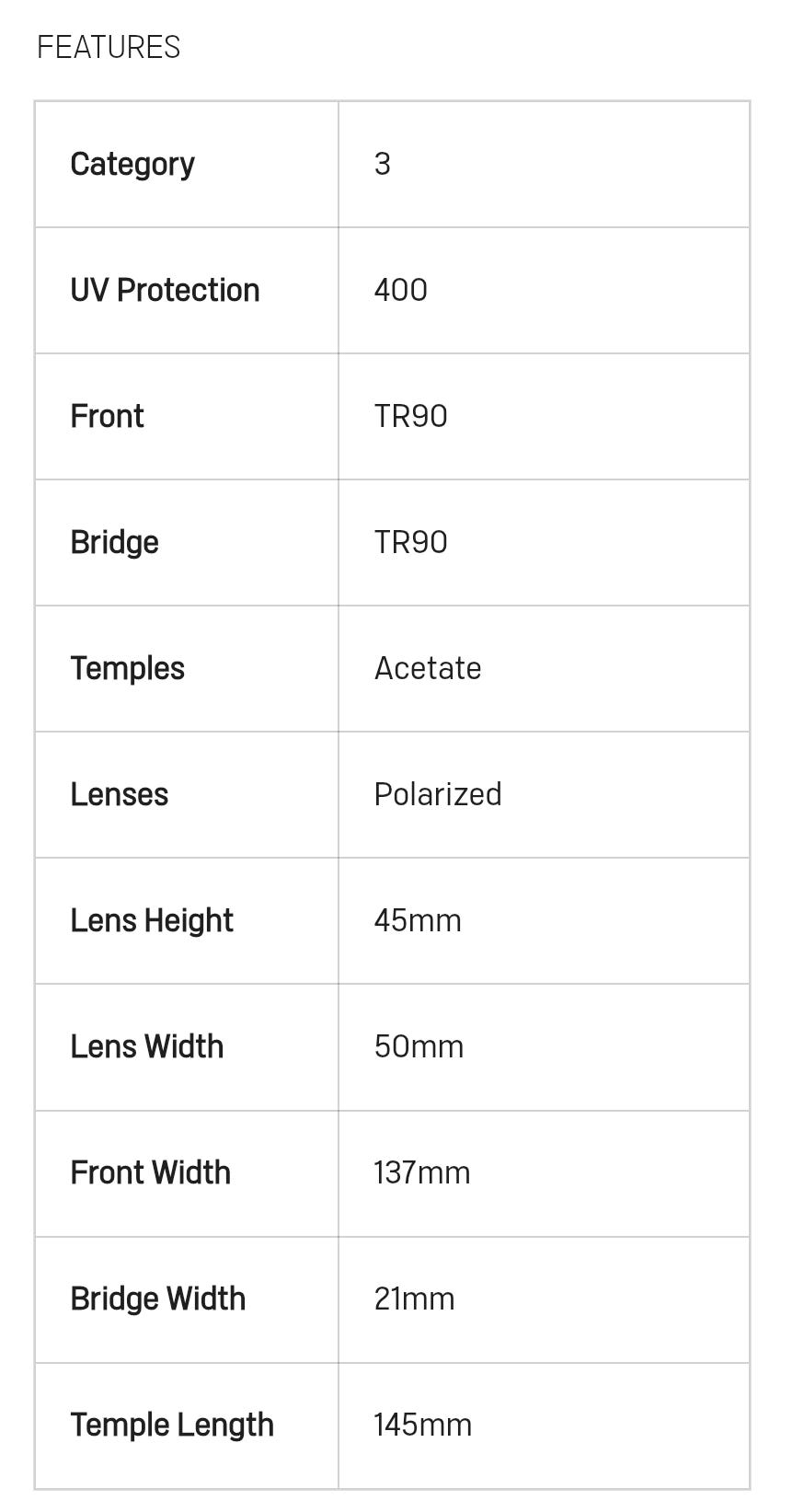Click the Category value 3
The image size is (804, 1512).
tap(383, 164)
